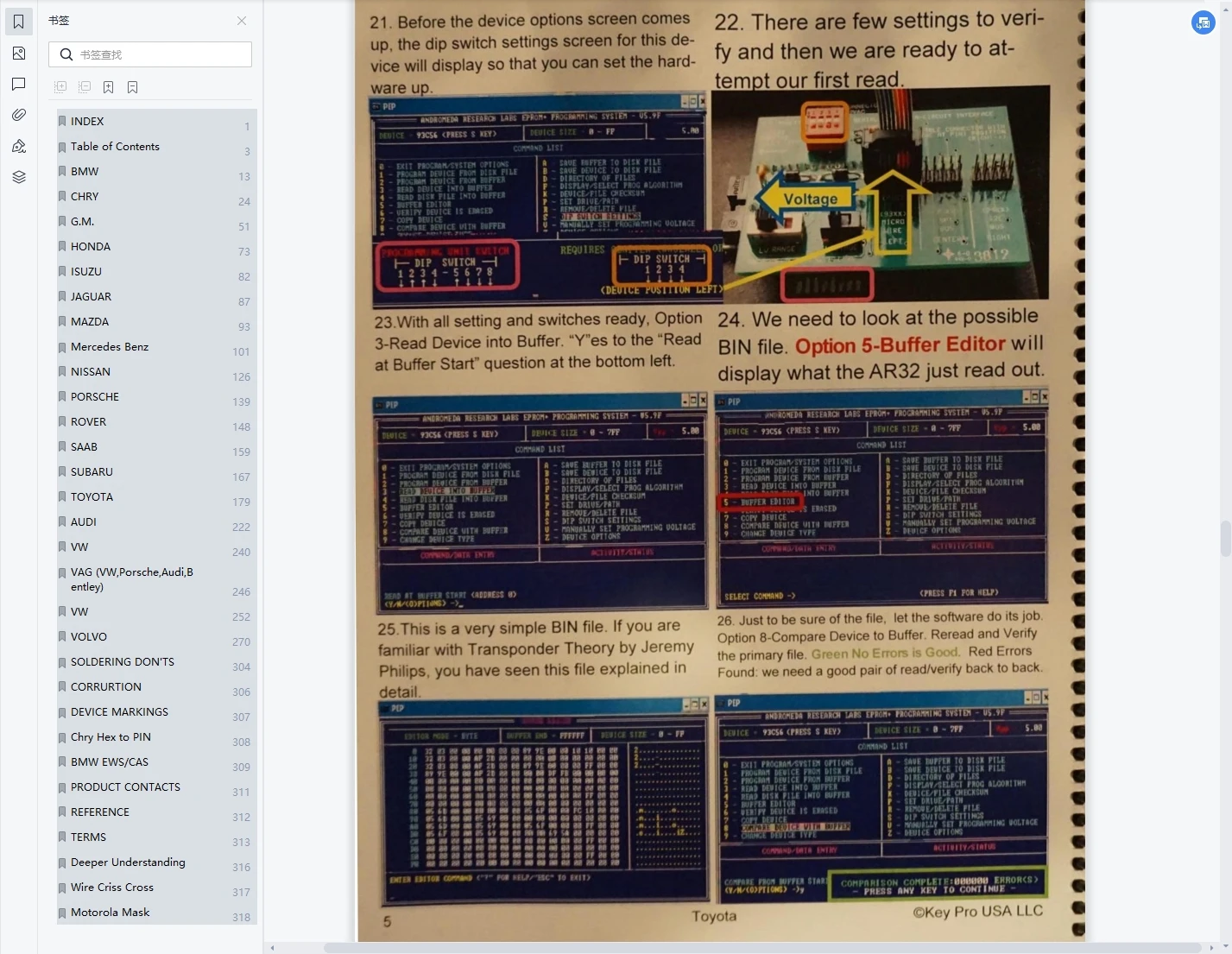Click the expand all bookmarks icon
1232x954 pixels.
(60, 86)
